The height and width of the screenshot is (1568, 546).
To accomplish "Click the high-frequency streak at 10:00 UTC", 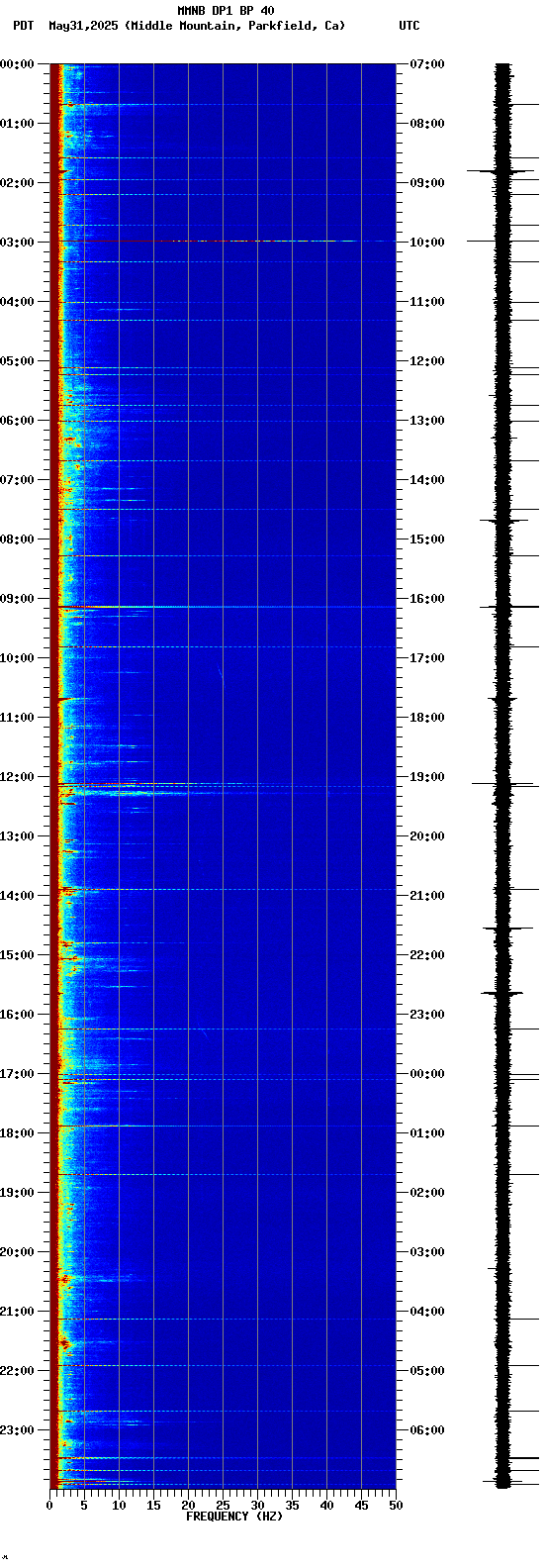I will [279, 241].
